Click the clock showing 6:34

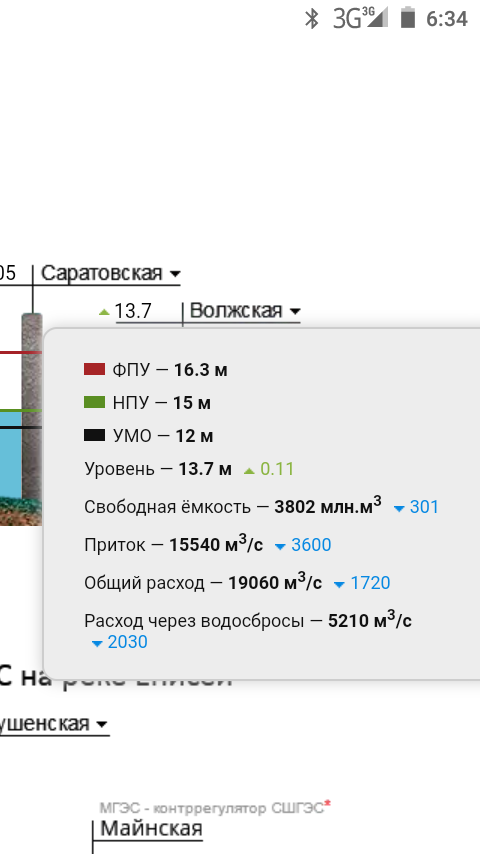pyautogui.click(x=447, y=19)
